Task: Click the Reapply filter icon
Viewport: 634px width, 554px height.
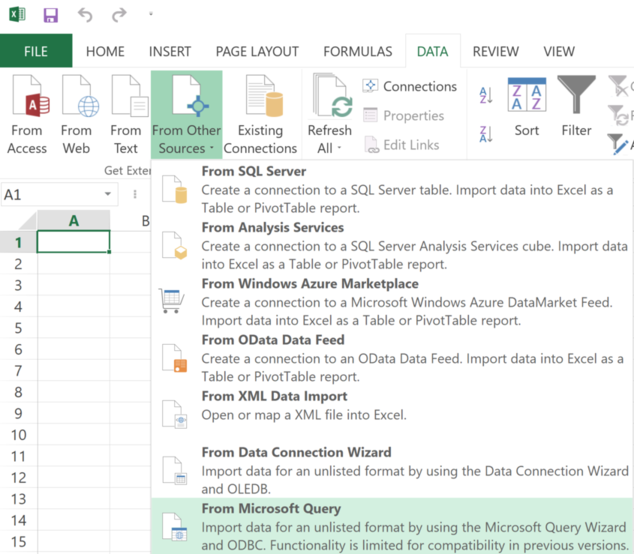Action: pos(619,116)
